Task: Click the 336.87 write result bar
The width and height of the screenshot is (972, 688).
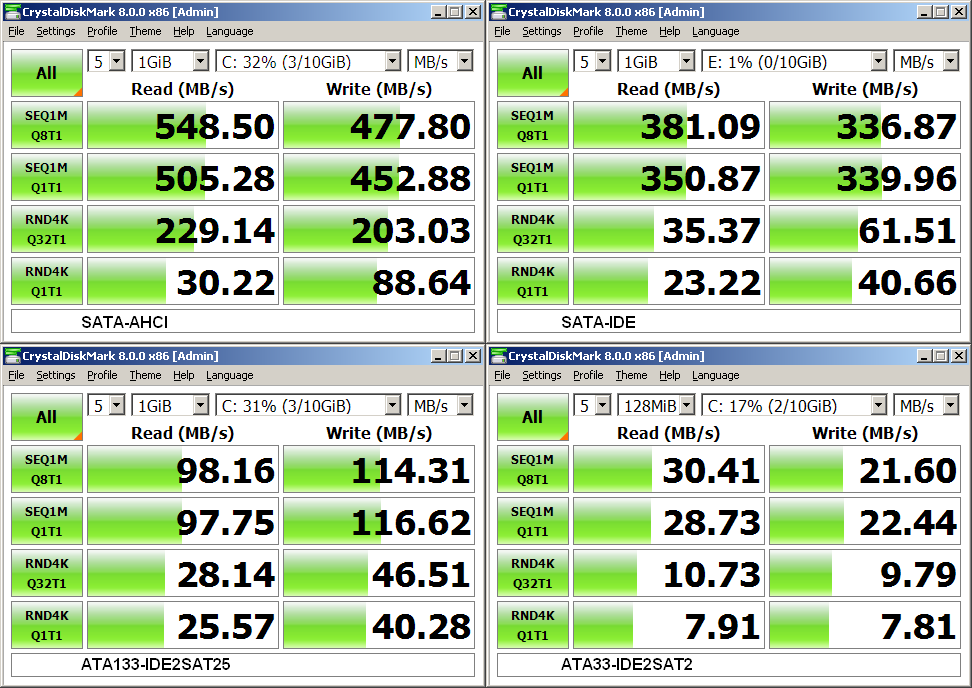Action: pyautogui.click(x=865, y=125)
